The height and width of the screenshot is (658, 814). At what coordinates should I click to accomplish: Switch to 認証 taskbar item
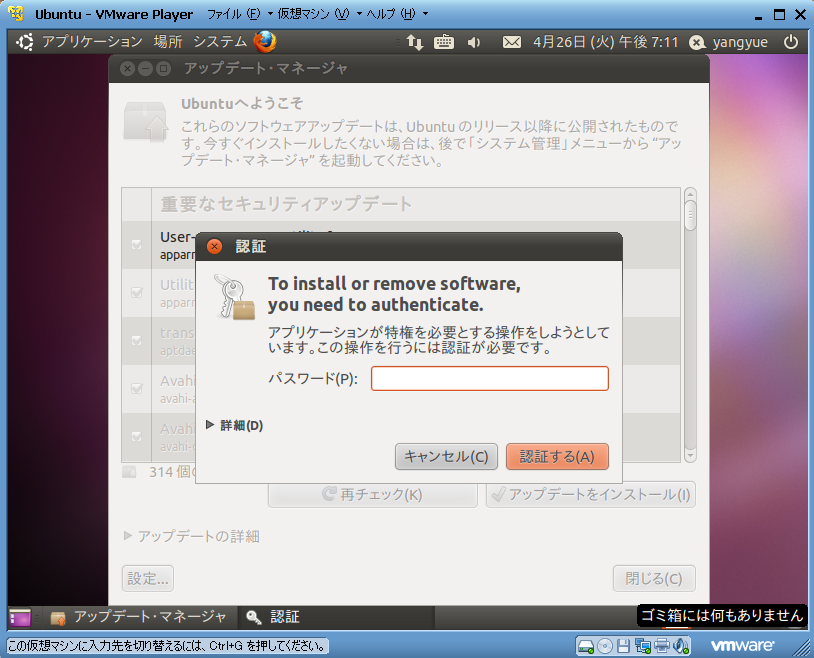pos(336,617)
